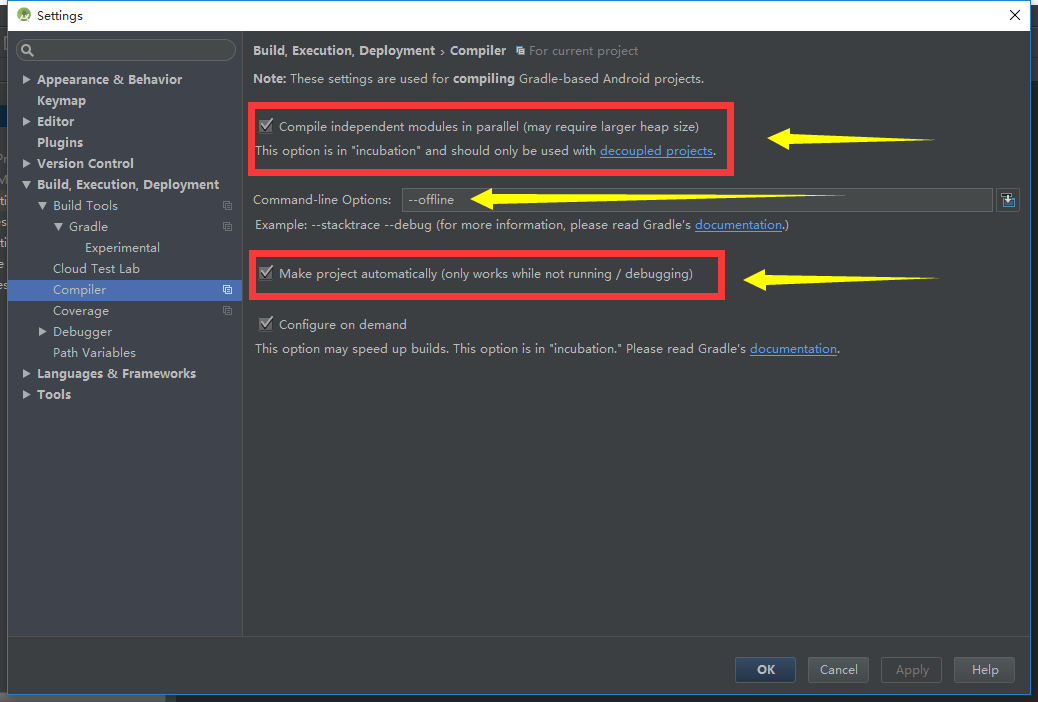The height and width of the screenshot is (702, 1038).
Task: Open the Experimental settings page
Action: pos(122,248)
